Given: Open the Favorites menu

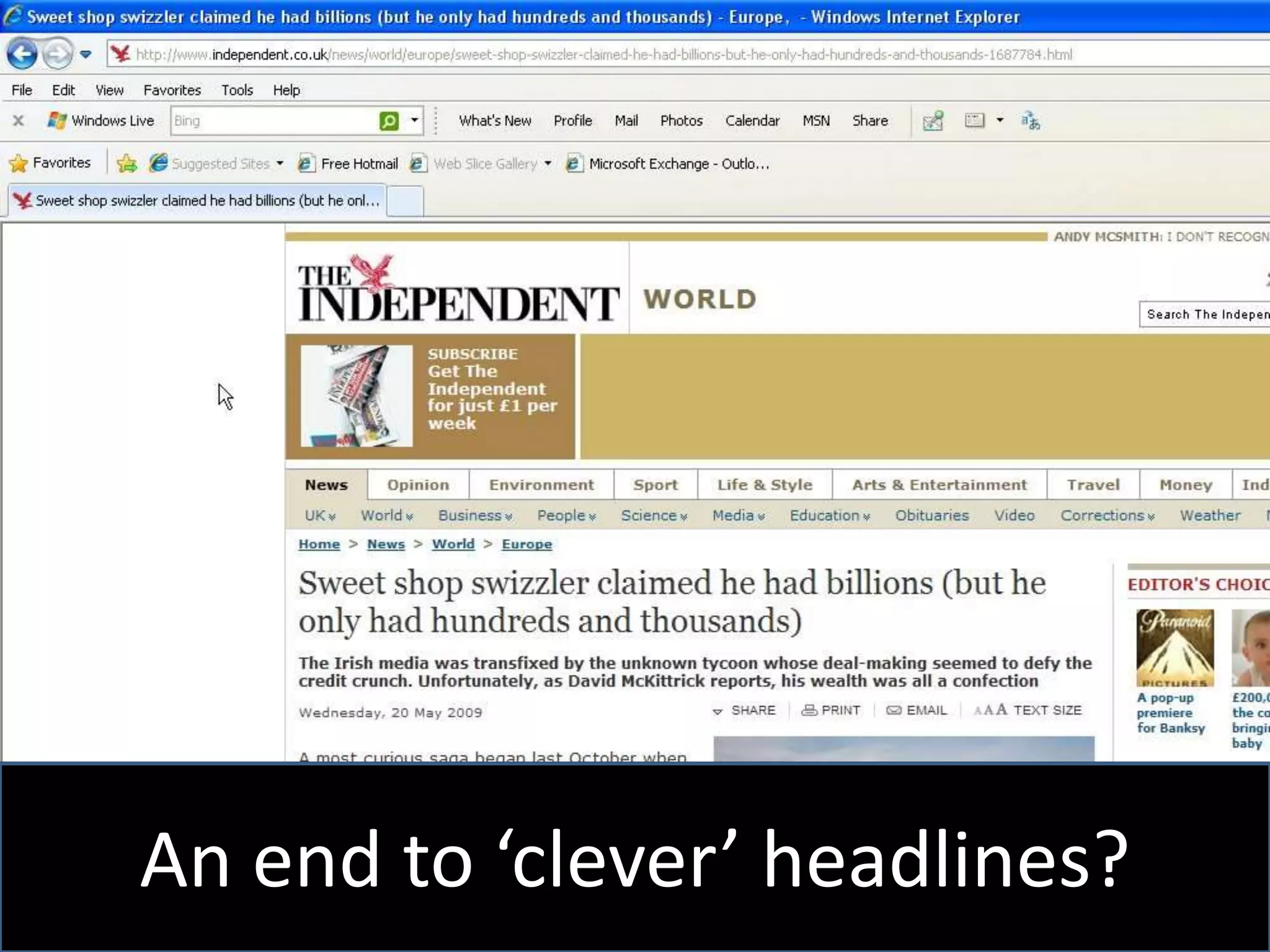Looking at the screenshot, I should (x=172, y=90).
